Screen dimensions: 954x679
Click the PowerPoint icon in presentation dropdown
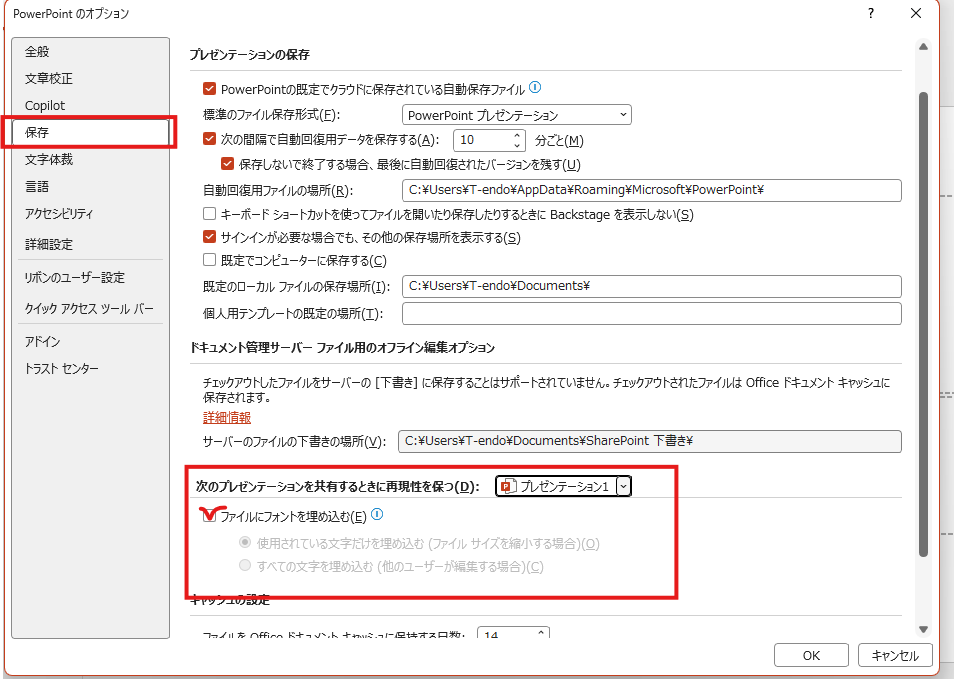click(508, 486)
